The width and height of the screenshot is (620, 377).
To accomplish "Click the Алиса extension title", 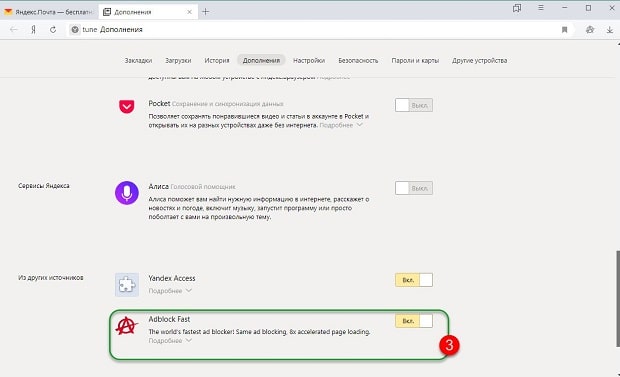I will pos(159,186).
